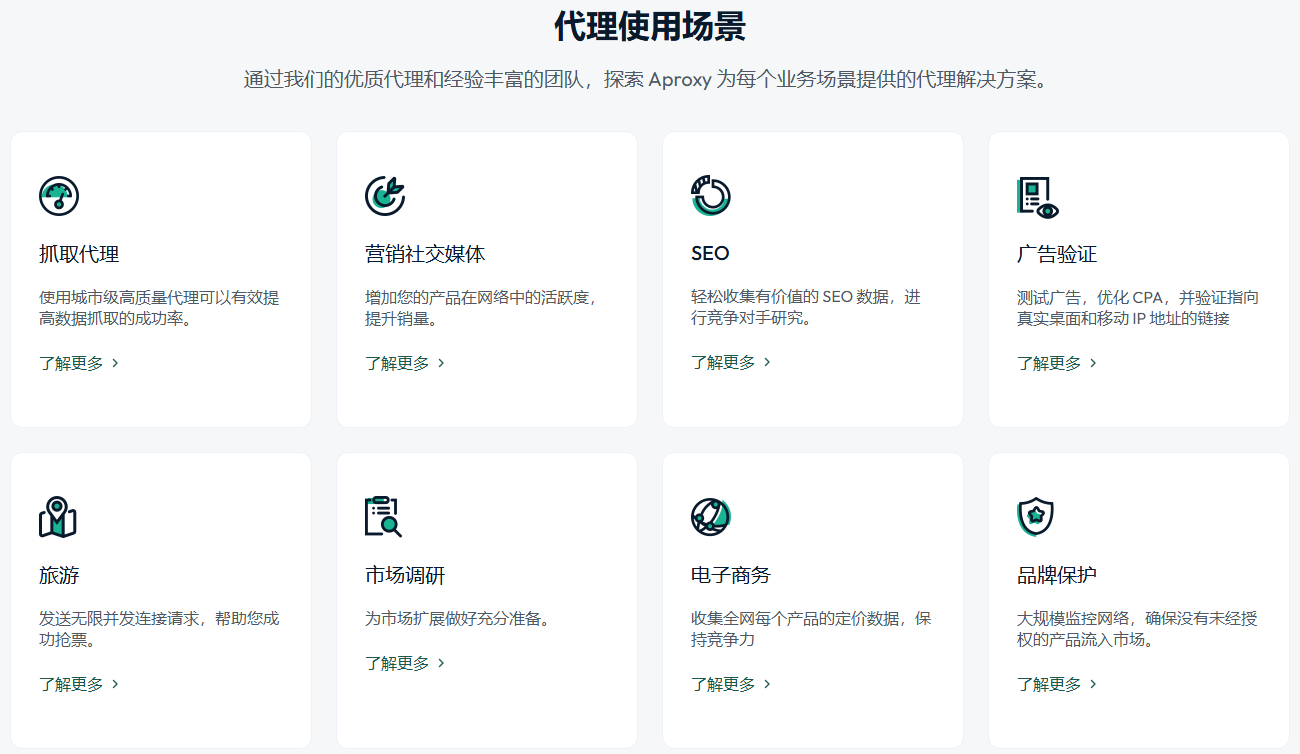
Task: Open 了解更多 link under 广告验证
Action: point(1057,363)
